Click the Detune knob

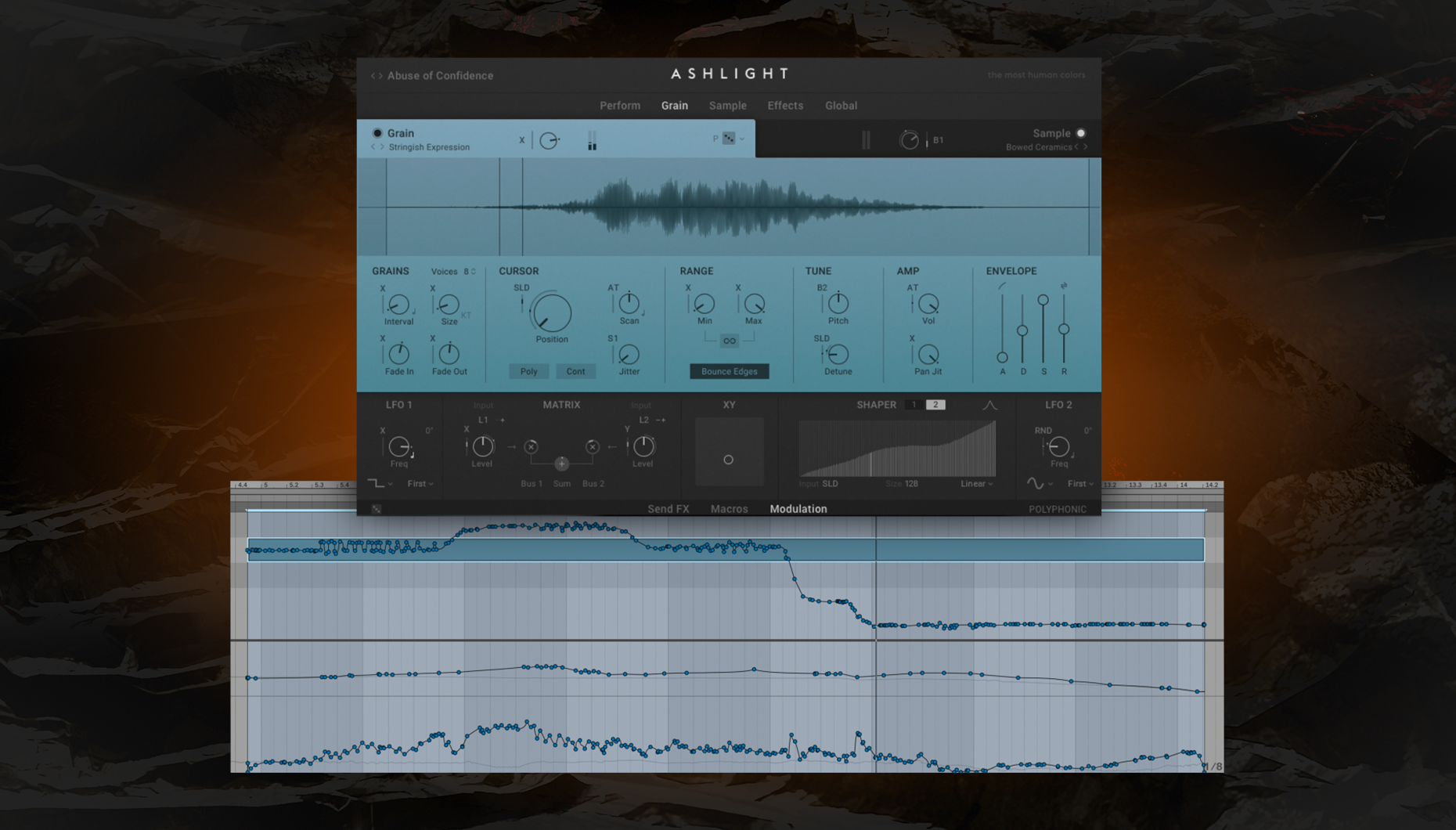[838, 354]
